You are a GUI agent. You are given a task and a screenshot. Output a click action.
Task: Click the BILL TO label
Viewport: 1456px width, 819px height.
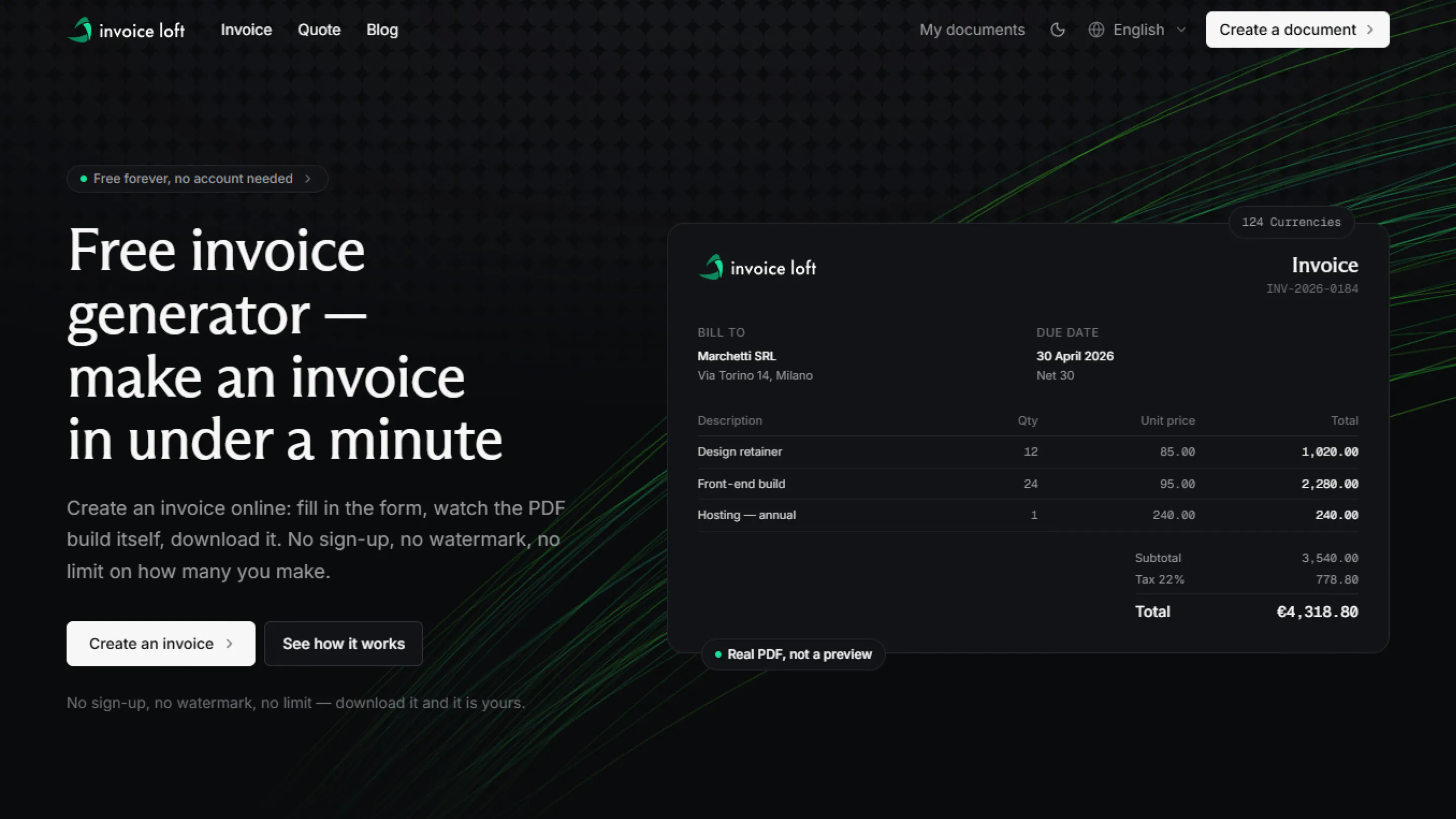click(x=721, y=332)
